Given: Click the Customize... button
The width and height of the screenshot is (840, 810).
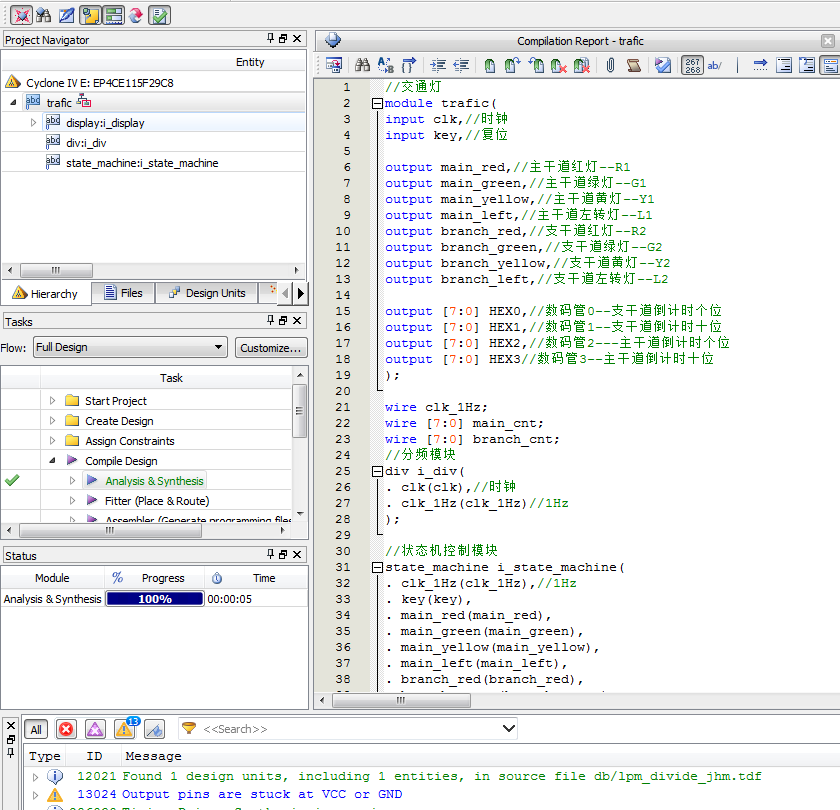Looking at the screenshot, I should (x=272, y=346).
